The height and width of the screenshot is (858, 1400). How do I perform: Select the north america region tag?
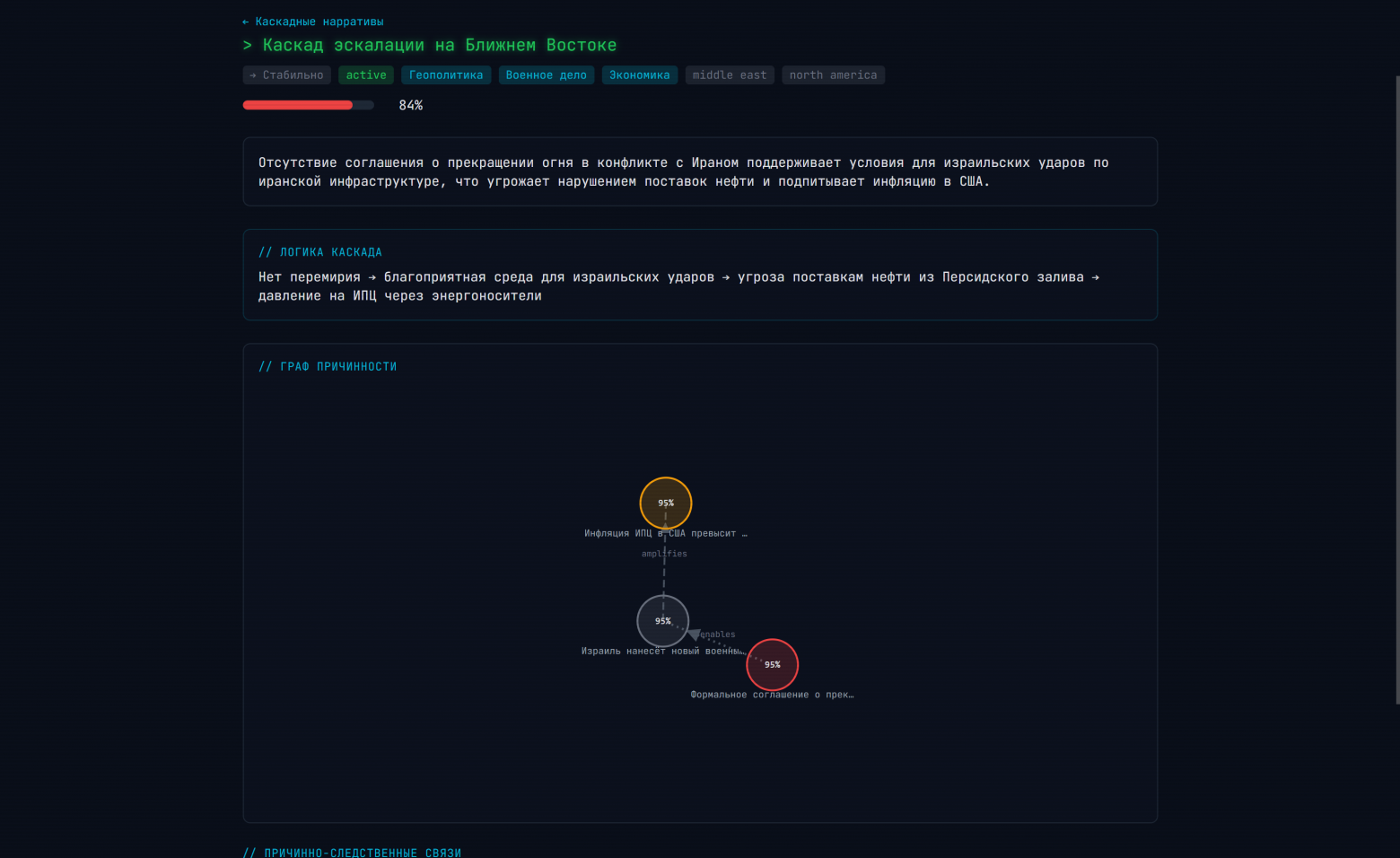(x=833, y=75)
